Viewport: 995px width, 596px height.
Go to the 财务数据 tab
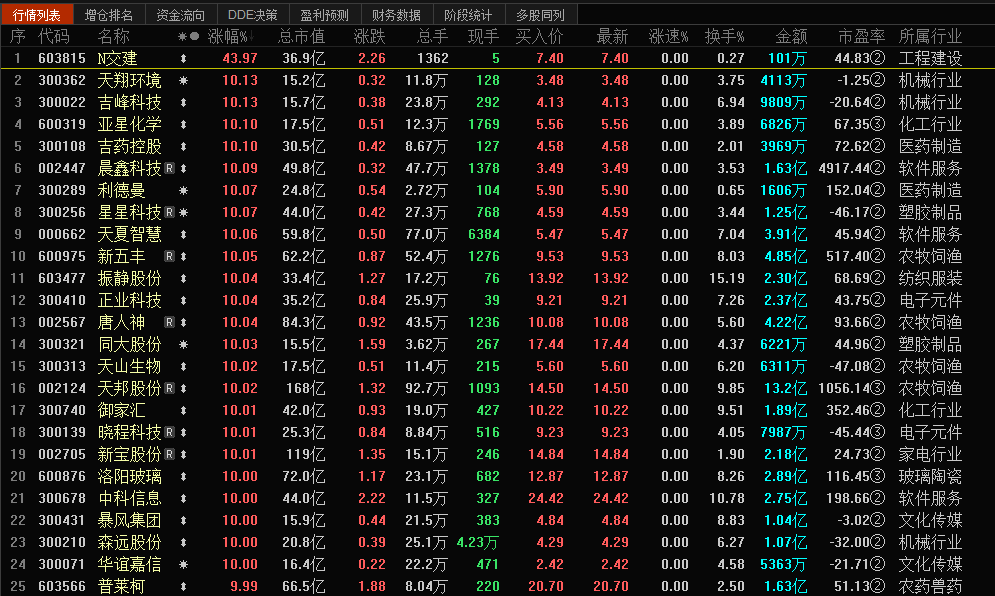(x=395, y=15)
